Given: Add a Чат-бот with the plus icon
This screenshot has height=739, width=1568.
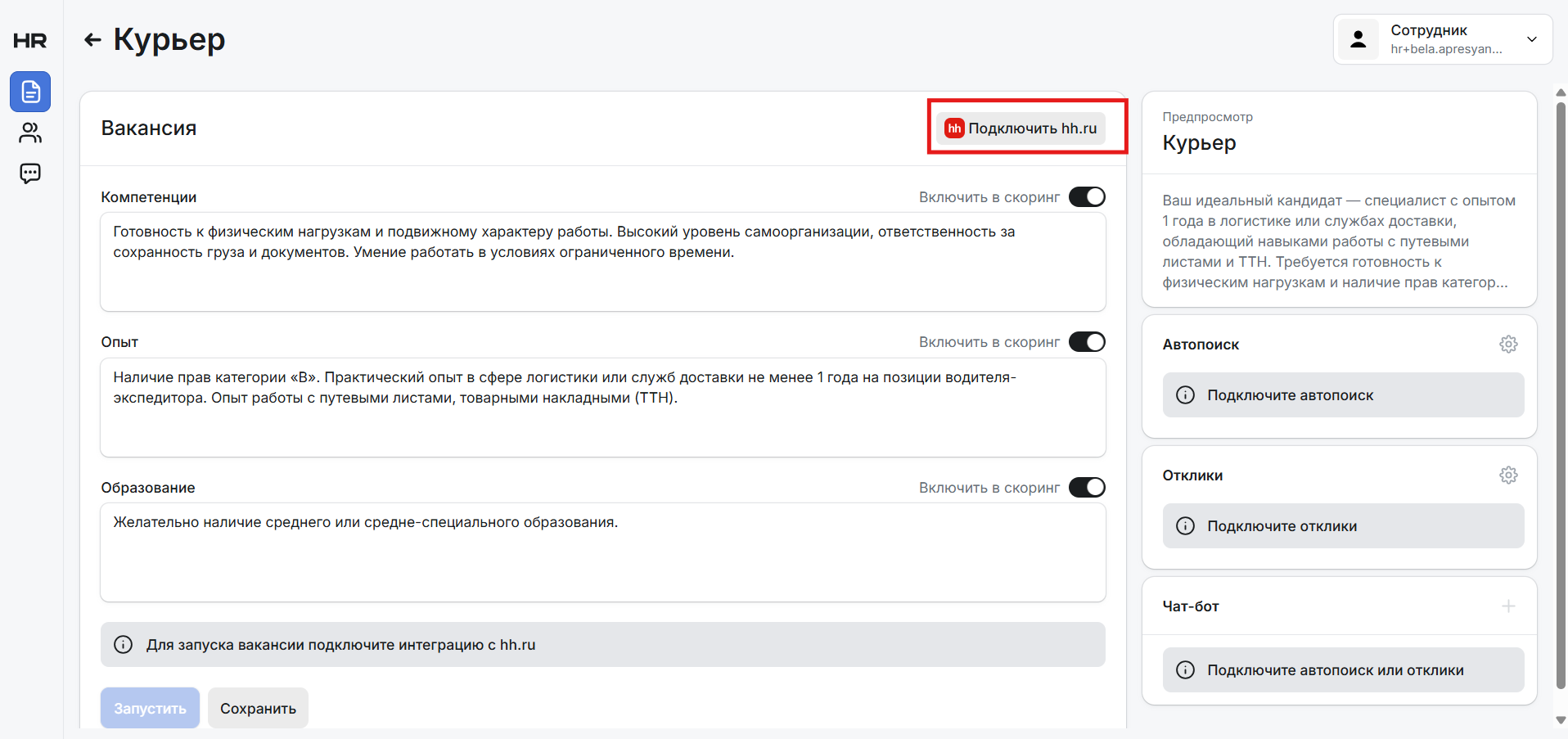Looking at the screenshot, I should click(1508, 606).
